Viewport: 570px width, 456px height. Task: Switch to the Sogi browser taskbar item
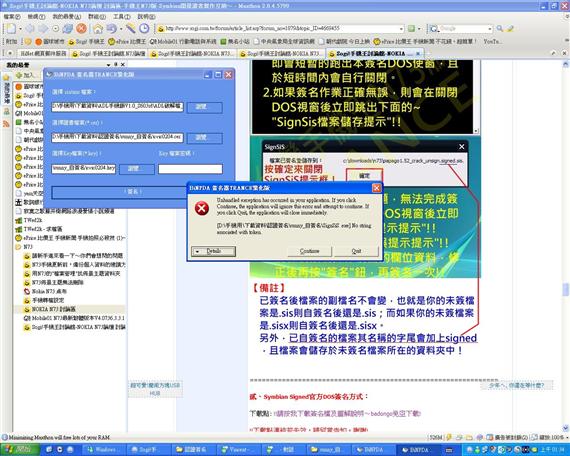(x=148, y=449)
